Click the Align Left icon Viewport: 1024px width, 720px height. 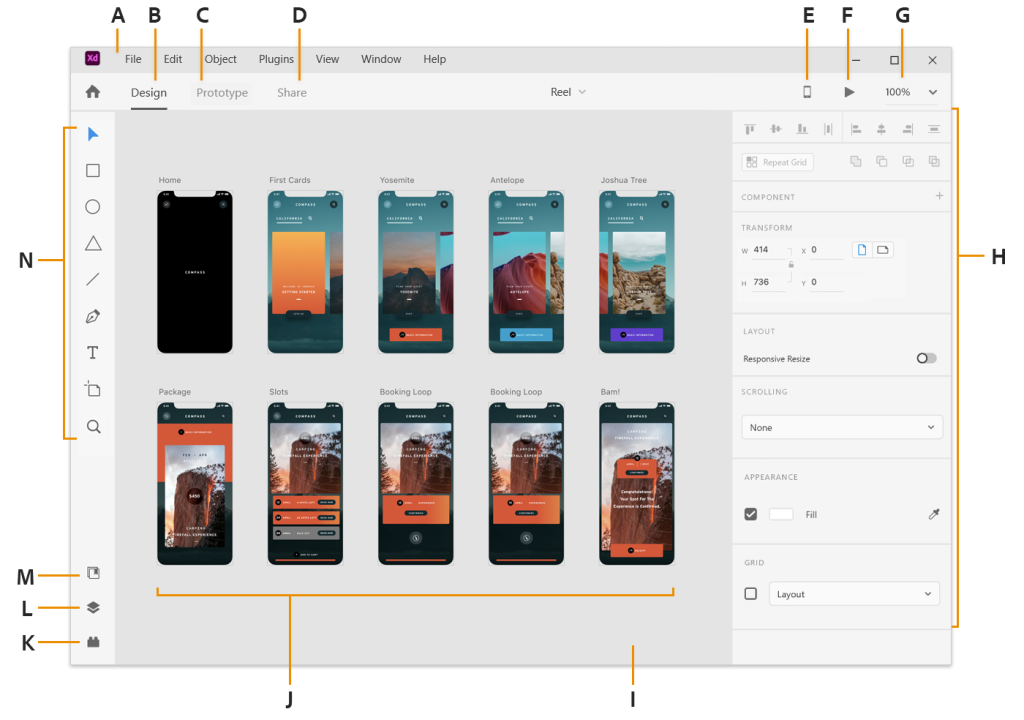[856, 128]
